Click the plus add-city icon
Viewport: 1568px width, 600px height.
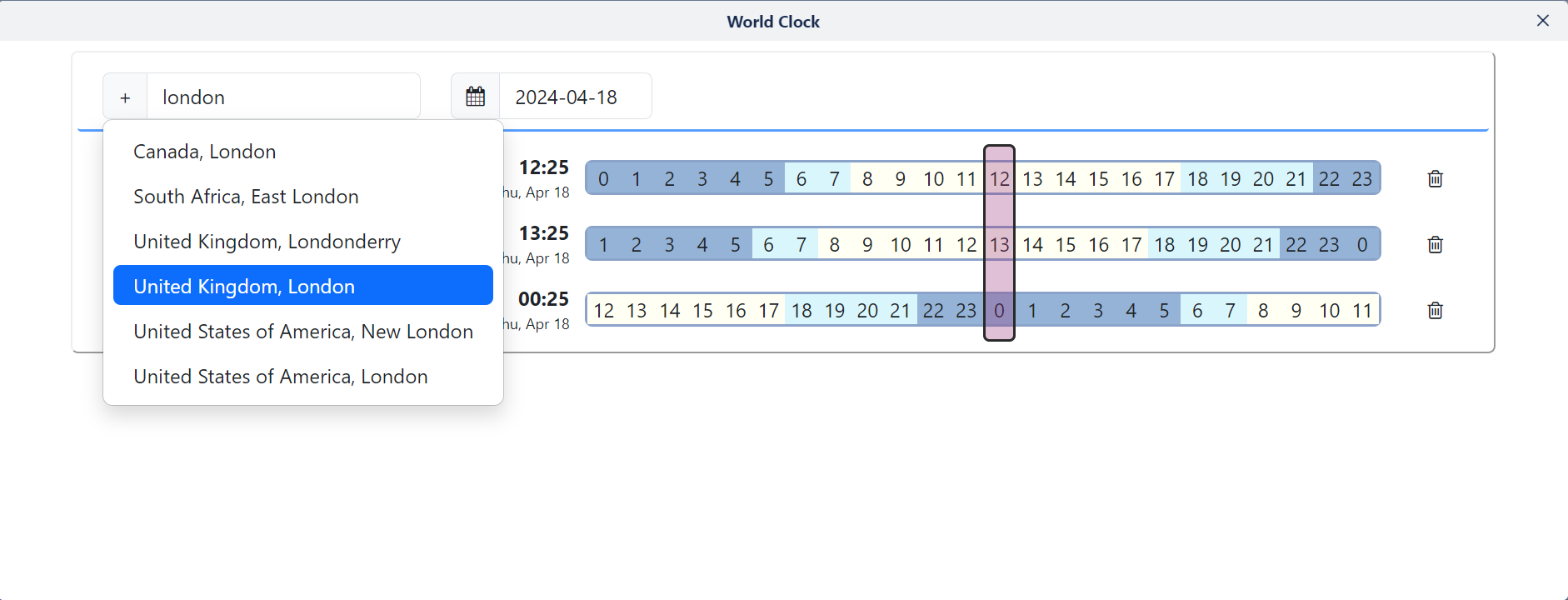125,97
